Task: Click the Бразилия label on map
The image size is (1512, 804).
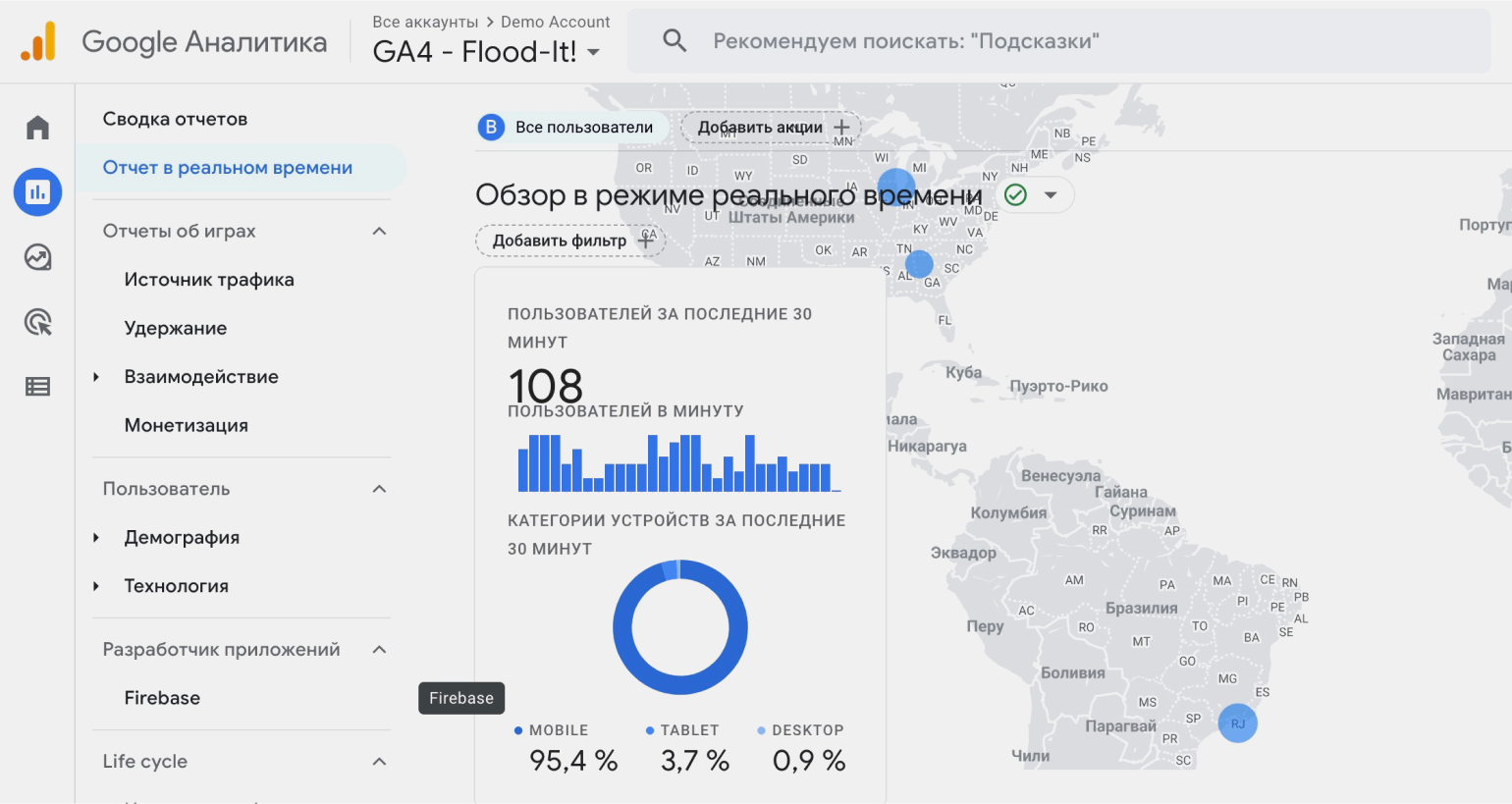Action: (1141, 609)
